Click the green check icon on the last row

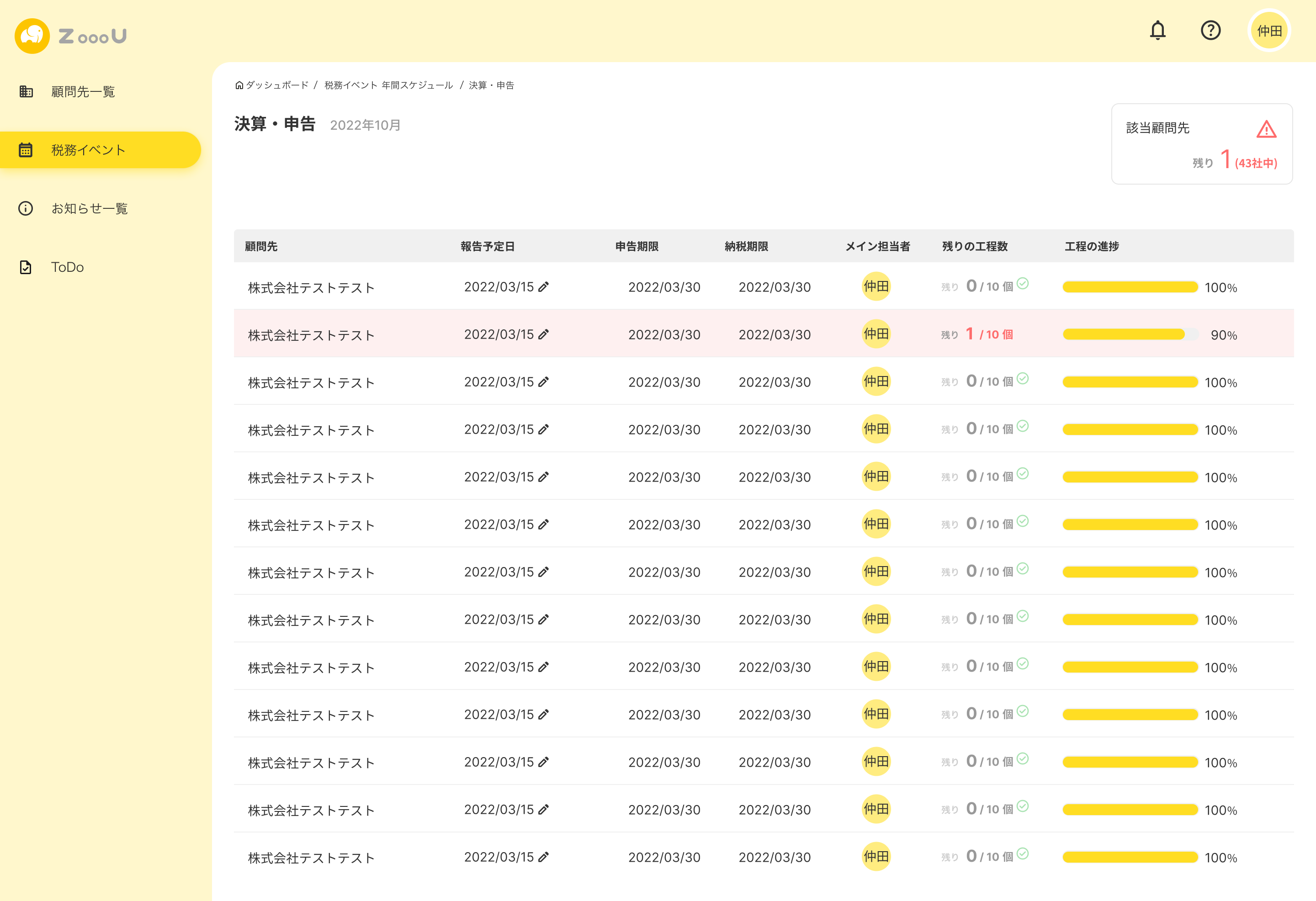1022,853
